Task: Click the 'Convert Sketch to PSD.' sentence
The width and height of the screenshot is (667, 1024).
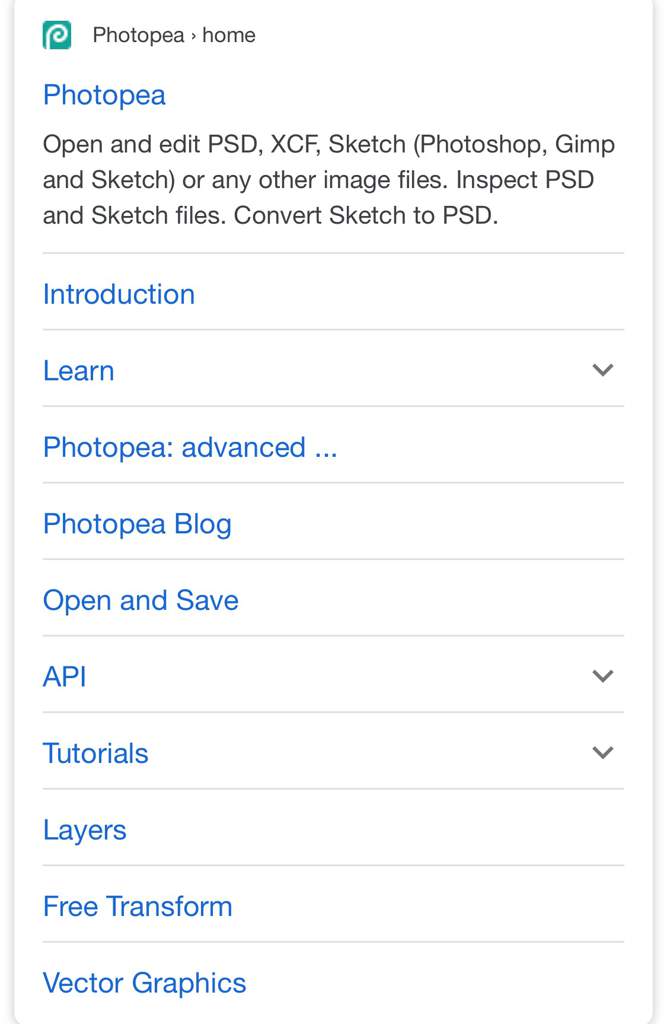Action: click(366, 216)
